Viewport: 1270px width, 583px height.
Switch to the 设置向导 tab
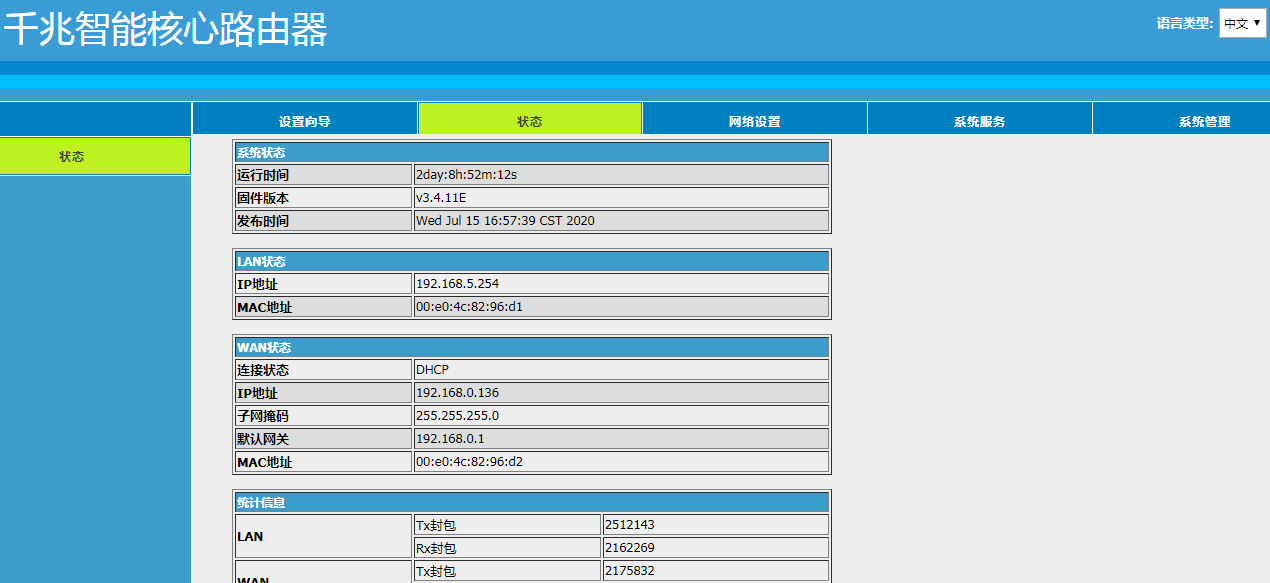(x=304, y=121)
